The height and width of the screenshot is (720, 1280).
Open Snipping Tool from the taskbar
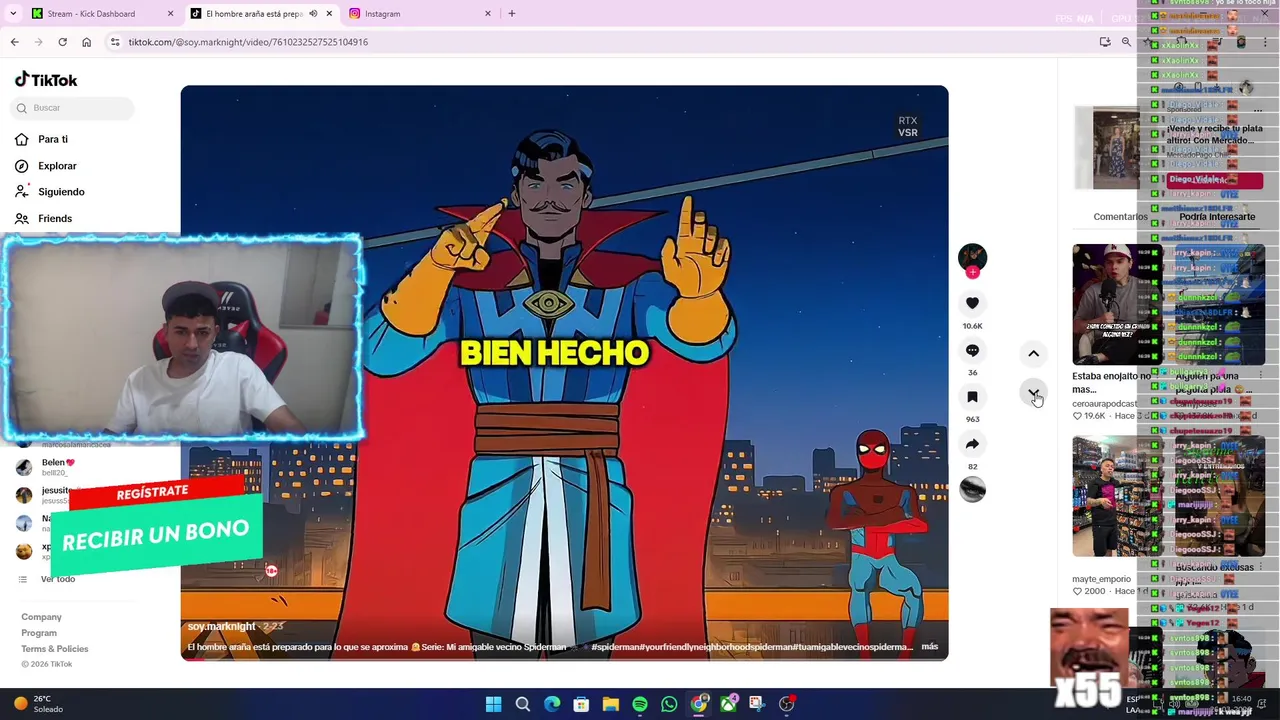pos(757,704)
